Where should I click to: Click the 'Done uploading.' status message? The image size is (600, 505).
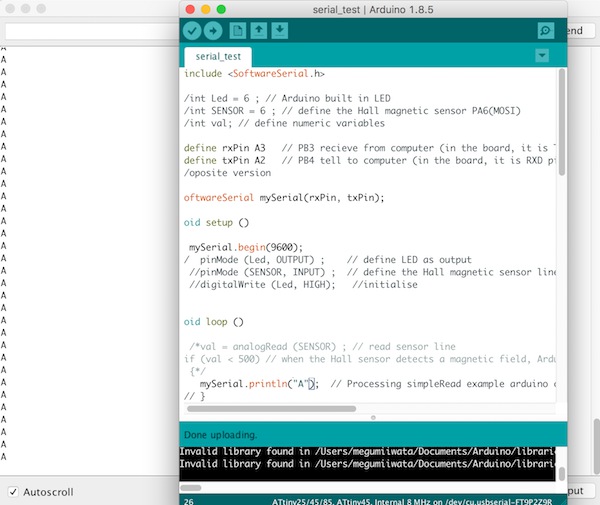pyautogui.click(x=220, y=435)
